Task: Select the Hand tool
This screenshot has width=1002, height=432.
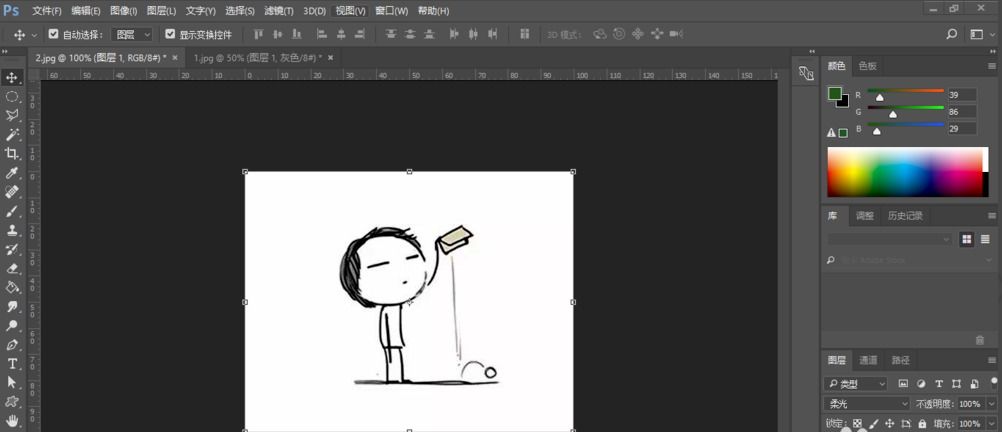Action: pos(12,421)
